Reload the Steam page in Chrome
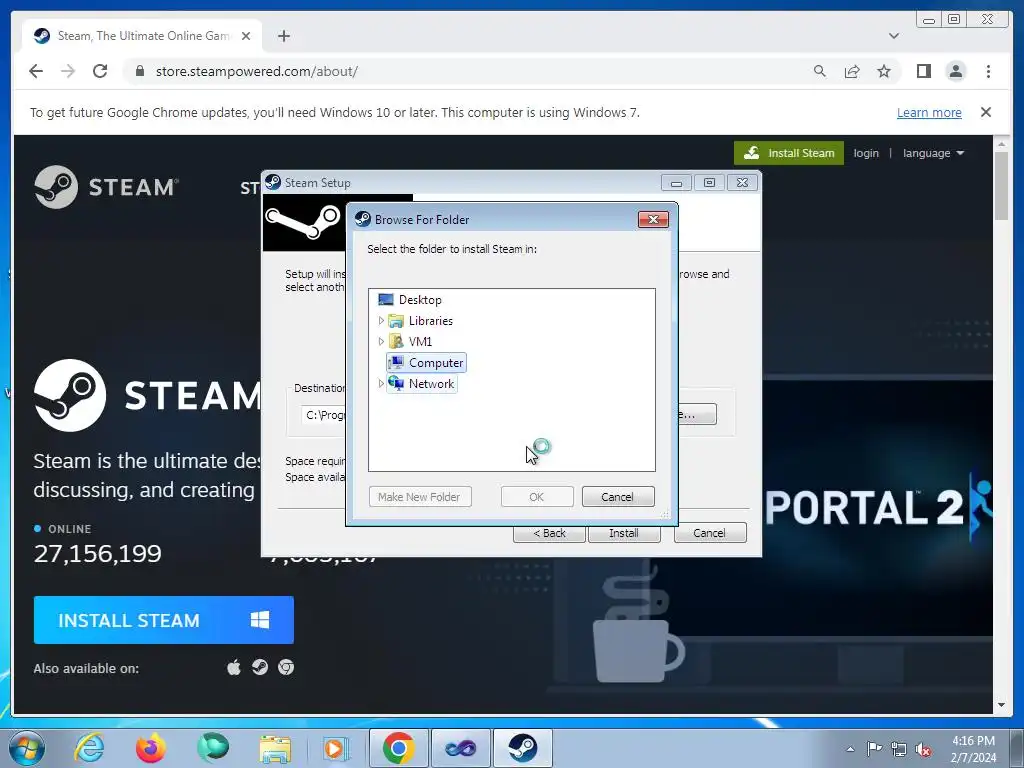 coord(100,71)
